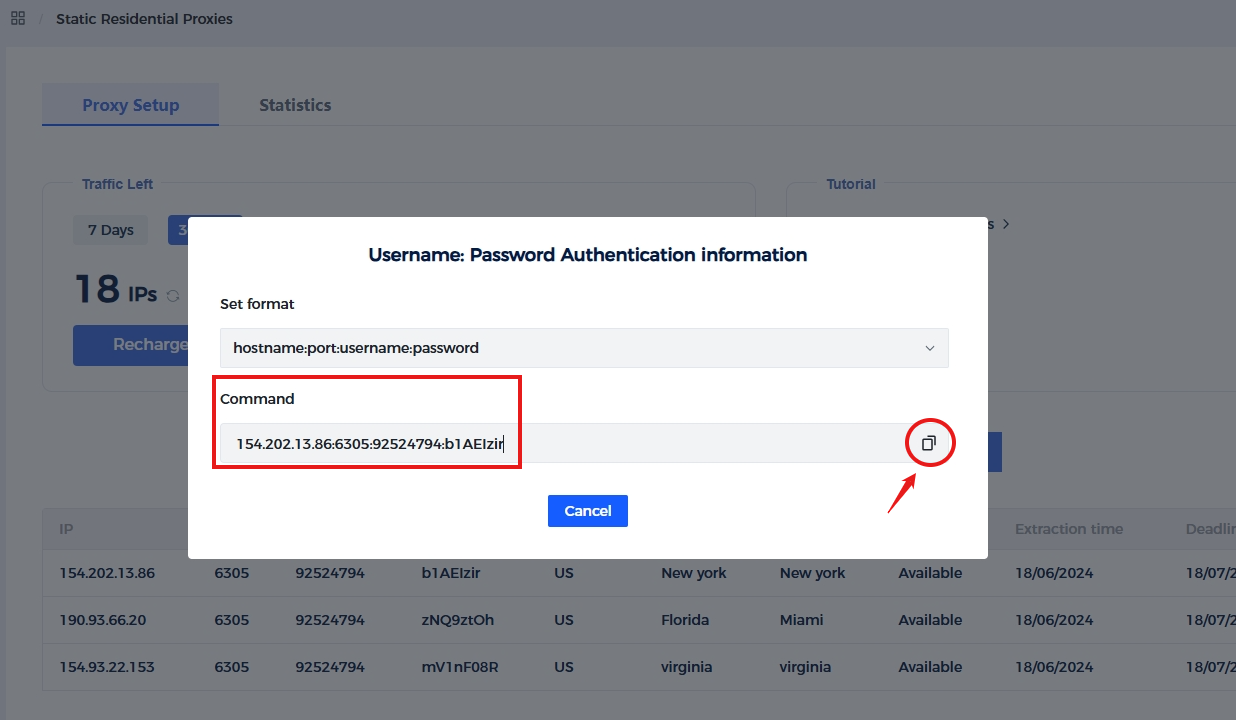
Task: Click the Extraction time column header
Action: [x=1068, y=529]
